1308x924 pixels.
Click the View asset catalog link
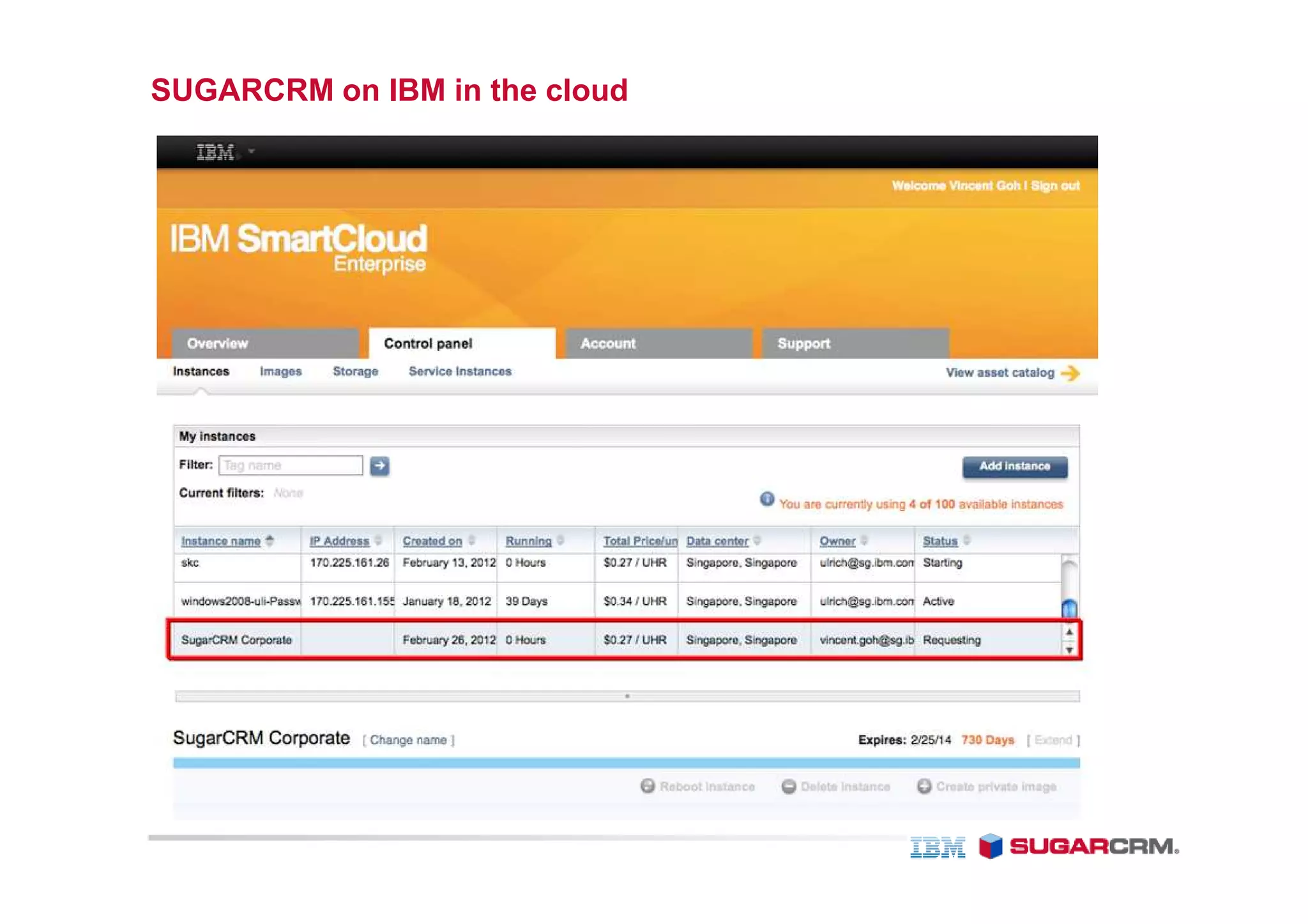tap(1000, 373)
